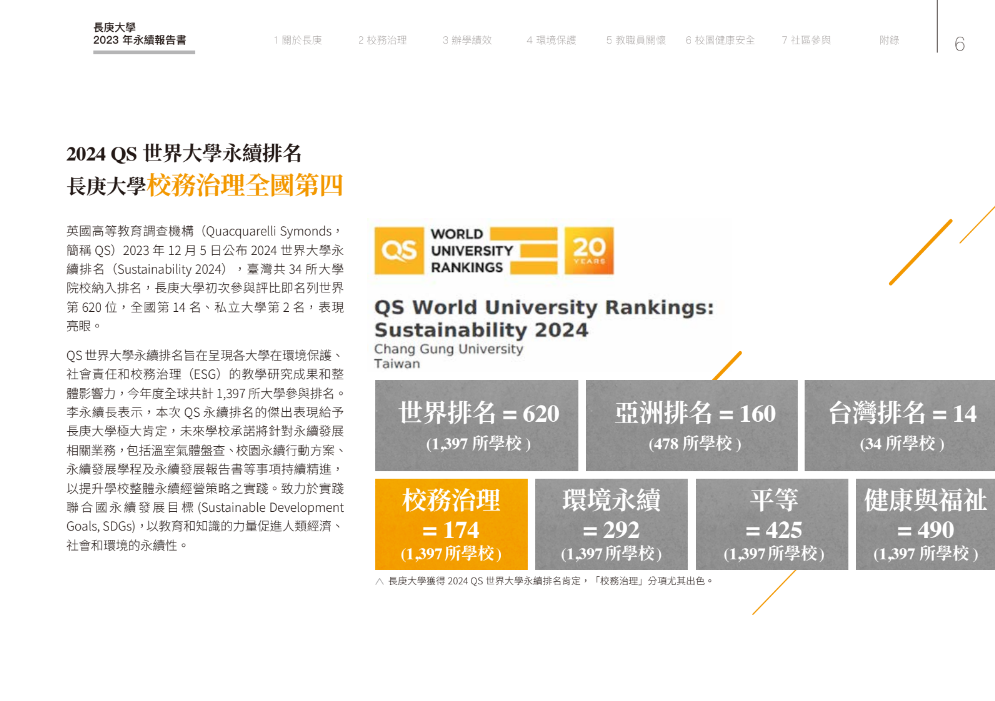Click the QS logo square icon

point(399,251)
